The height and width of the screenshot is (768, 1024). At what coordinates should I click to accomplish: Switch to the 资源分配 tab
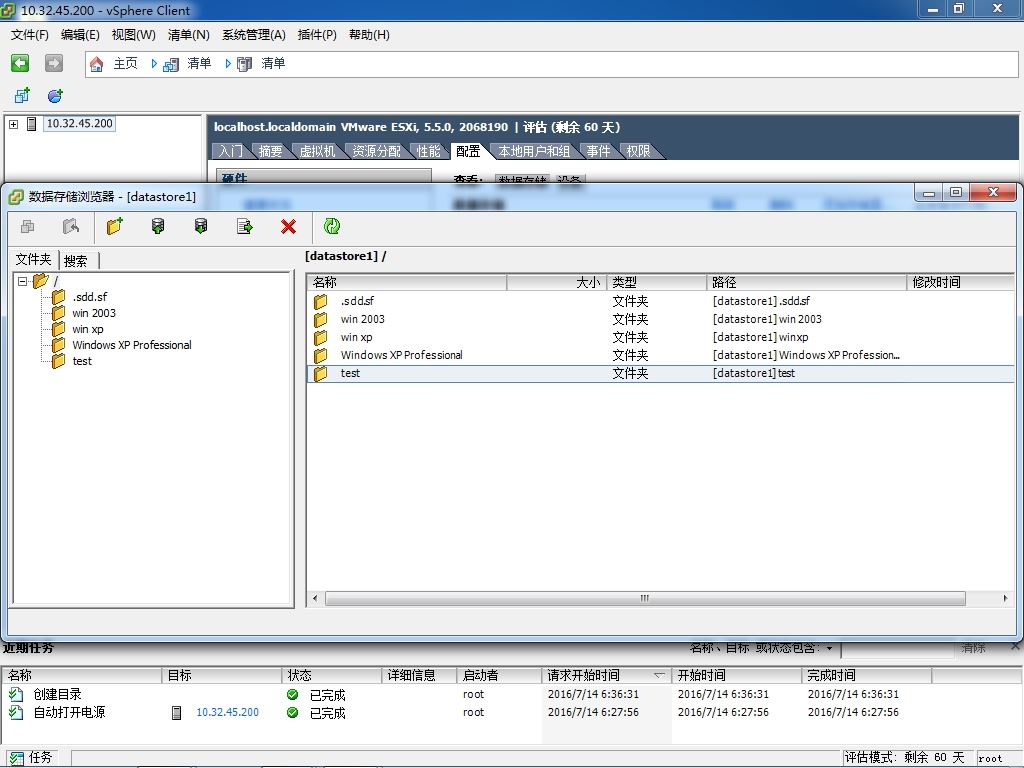pyautogui.click(x=377, y=152)
